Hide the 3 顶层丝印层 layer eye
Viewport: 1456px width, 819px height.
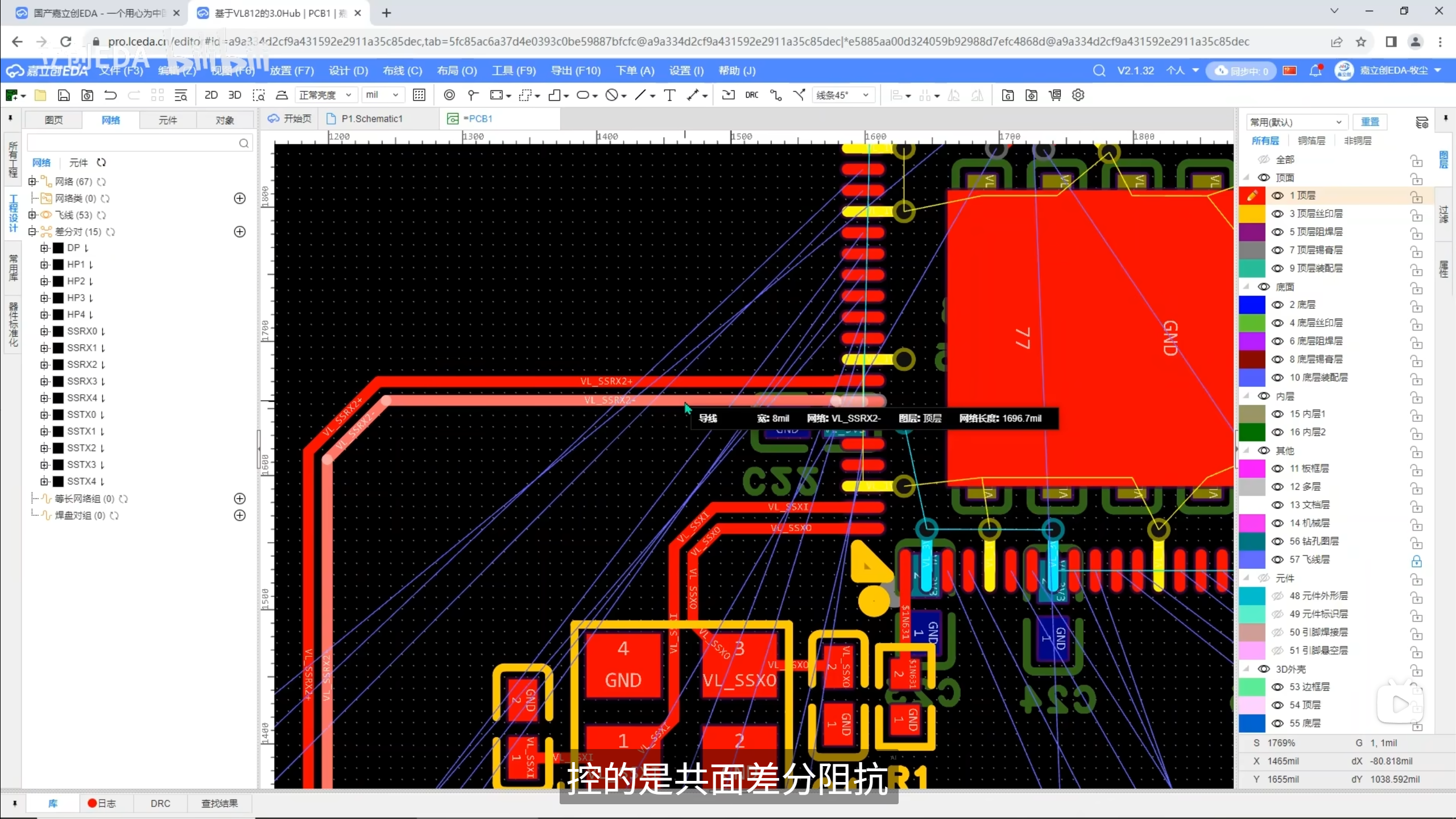pos(1277,214)
